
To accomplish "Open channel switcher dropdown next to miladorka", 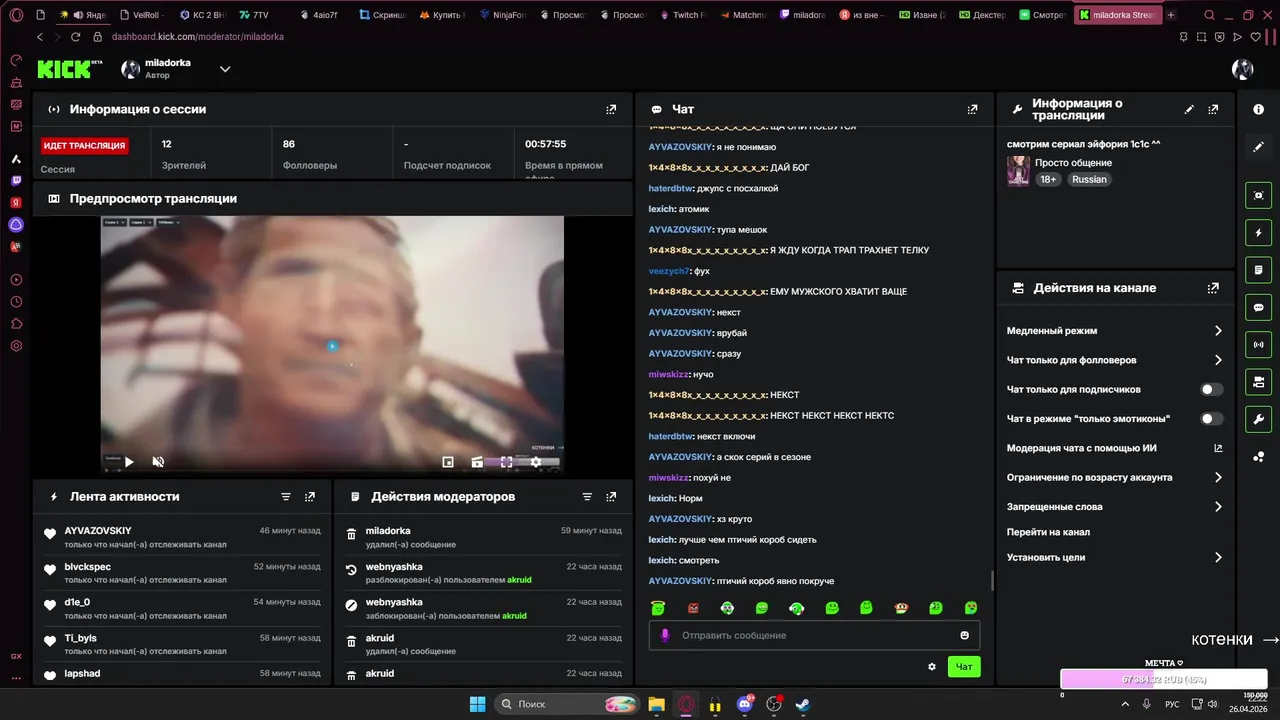I will pyautogui.click(x=225, y=69).
